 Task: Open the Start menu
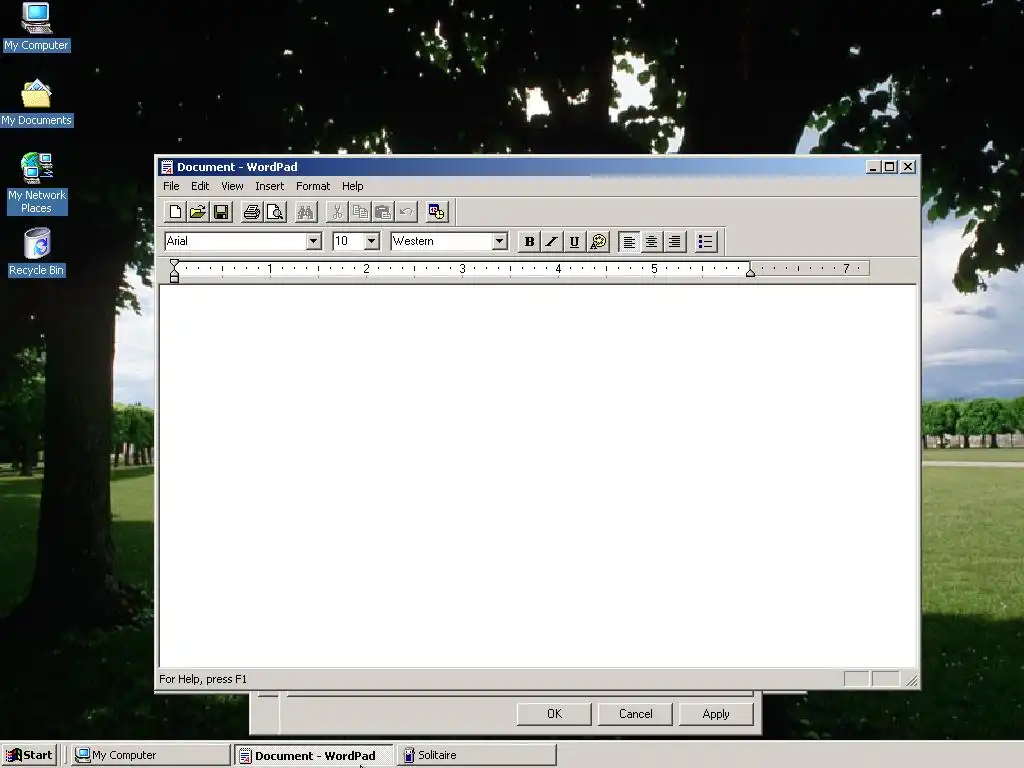point(29,755)
